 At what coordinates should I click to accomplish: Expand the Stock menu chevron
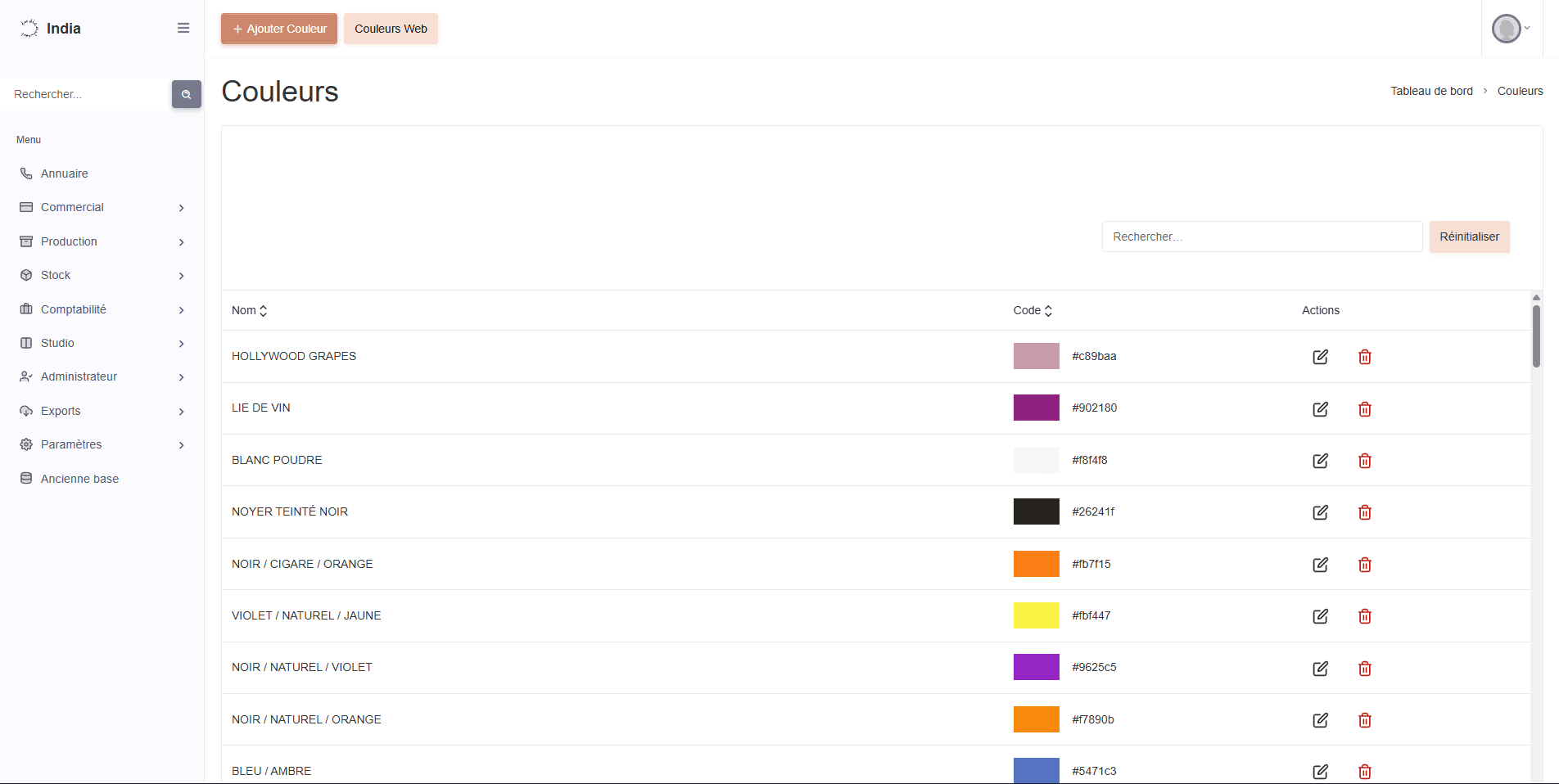(x=181, y=276)
